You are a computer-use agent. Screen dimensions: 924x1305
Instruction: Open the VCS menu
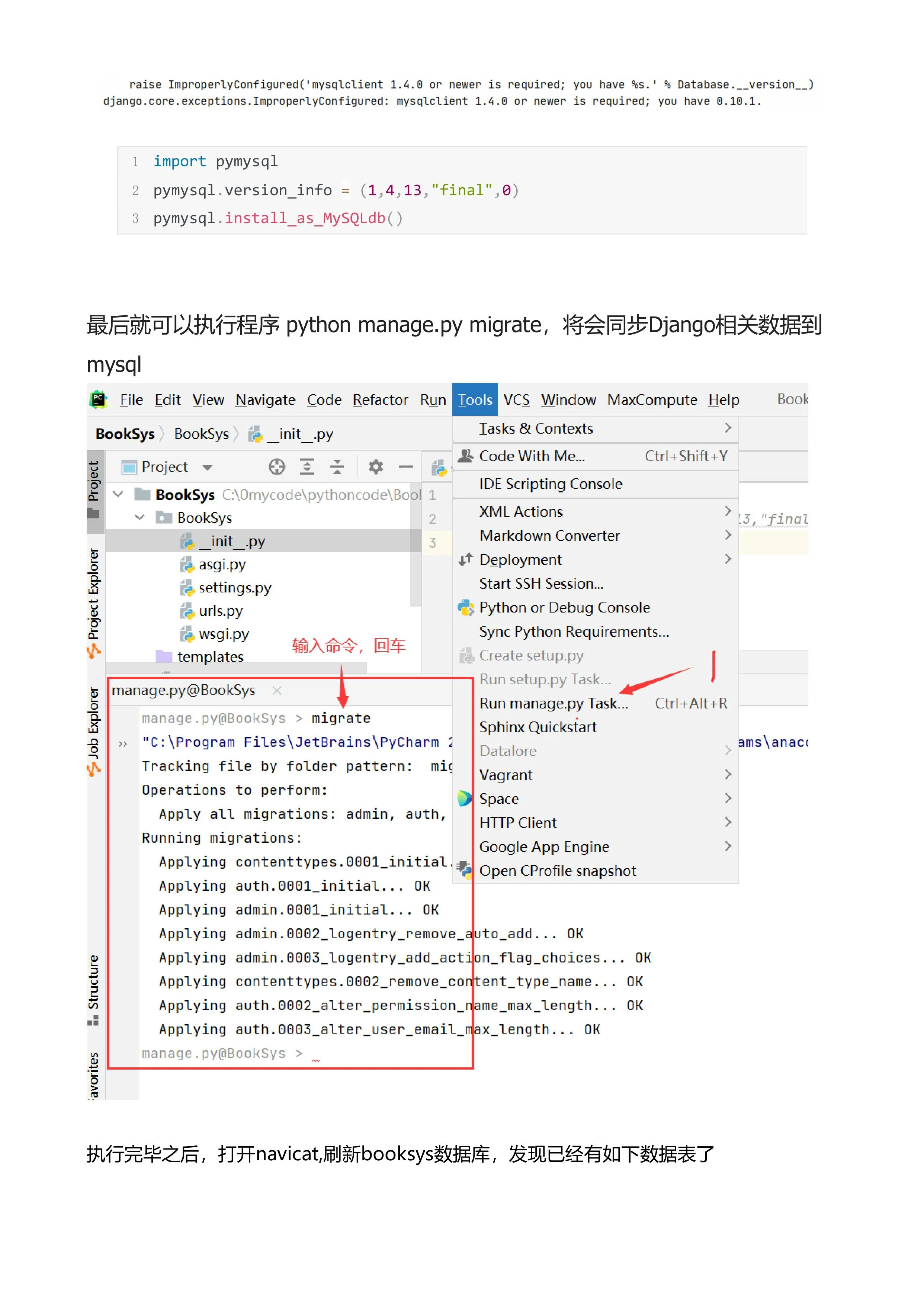516,400
